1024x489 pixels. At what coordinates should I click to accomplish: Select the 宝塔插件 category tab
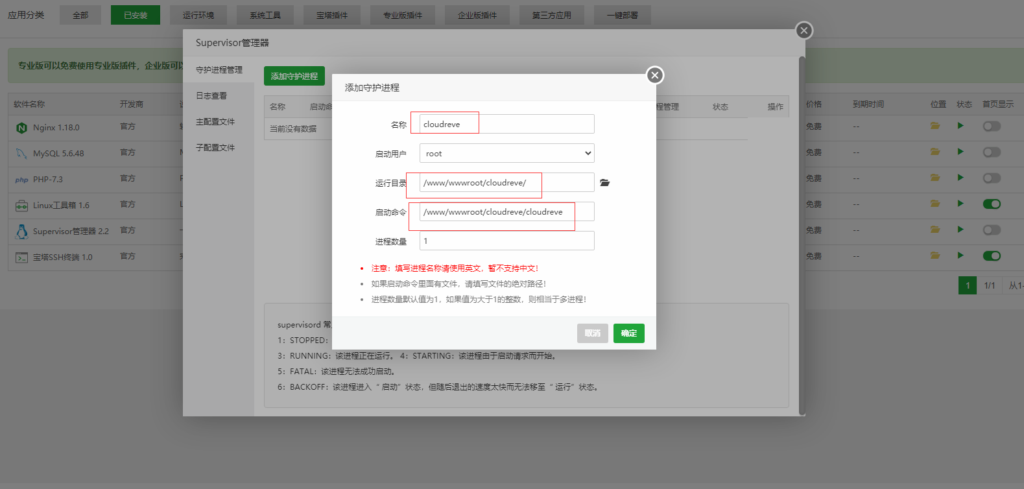coord(332,16)
